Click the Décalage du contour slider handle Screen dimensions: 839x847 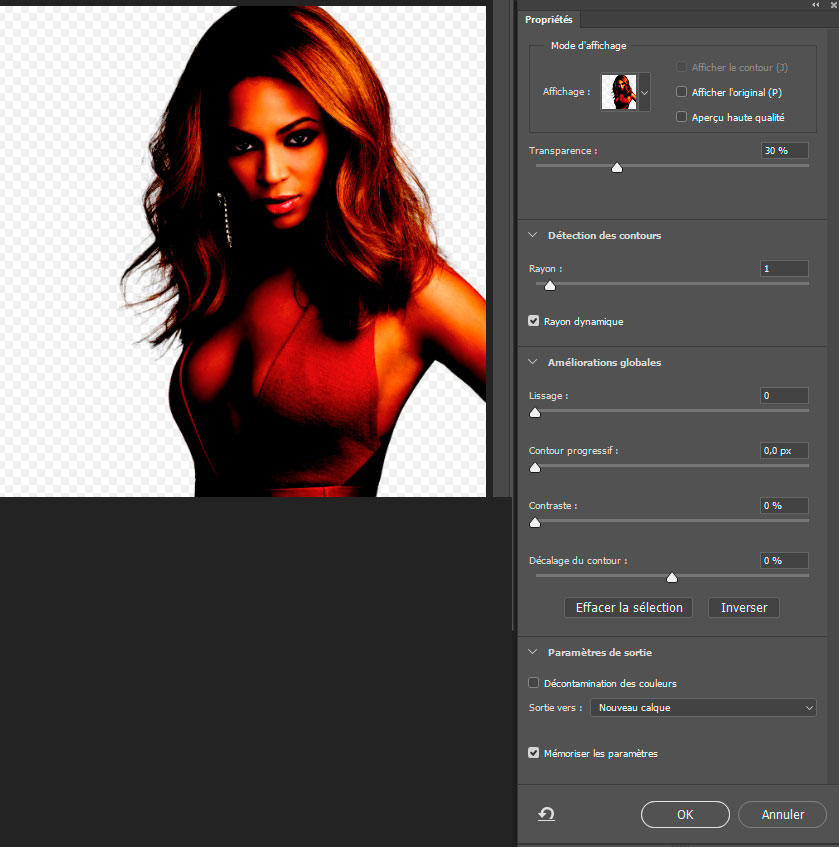point(672,577)
